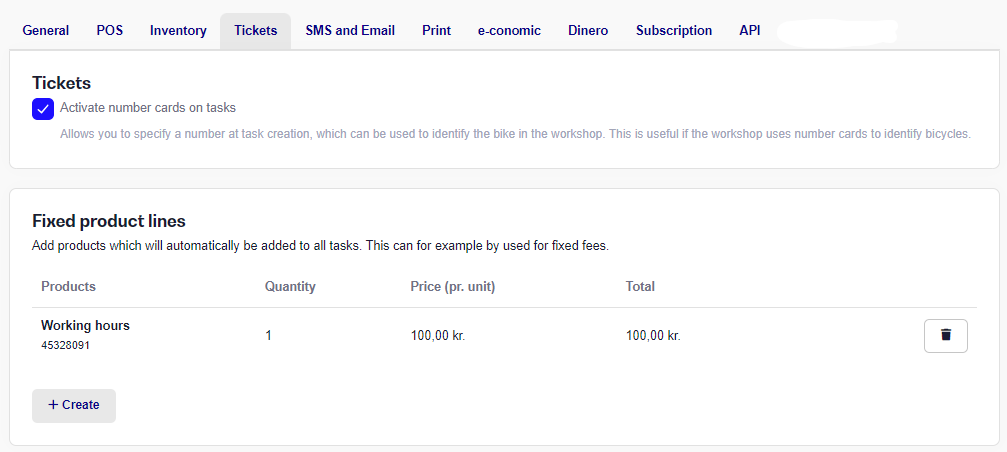Switch to the e-conomic tab
This screenshot has height=452, width=1007.
(x=509, y=30)
